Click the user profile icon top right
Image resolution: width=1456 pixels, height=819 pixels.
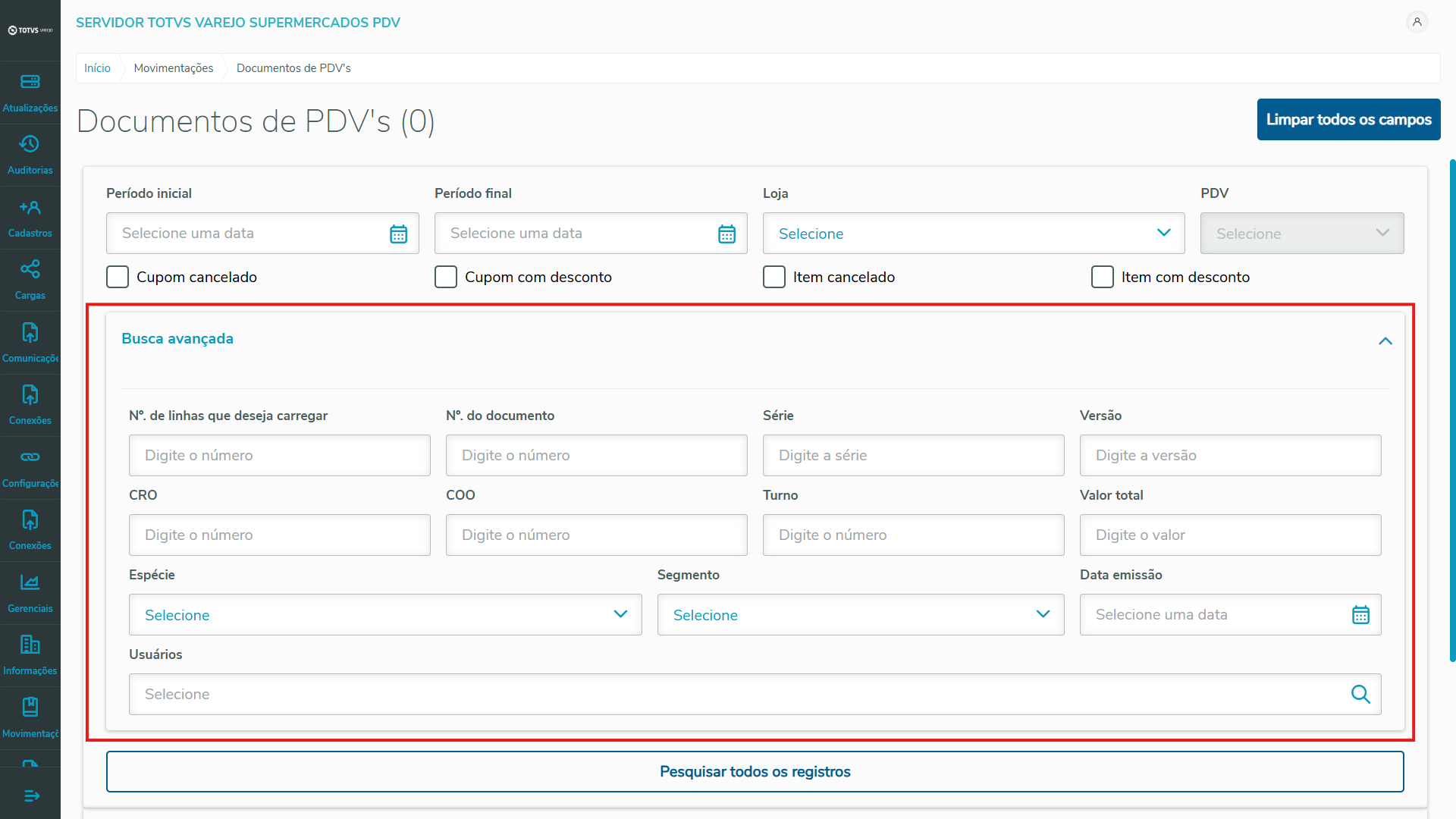(1417, 22)
